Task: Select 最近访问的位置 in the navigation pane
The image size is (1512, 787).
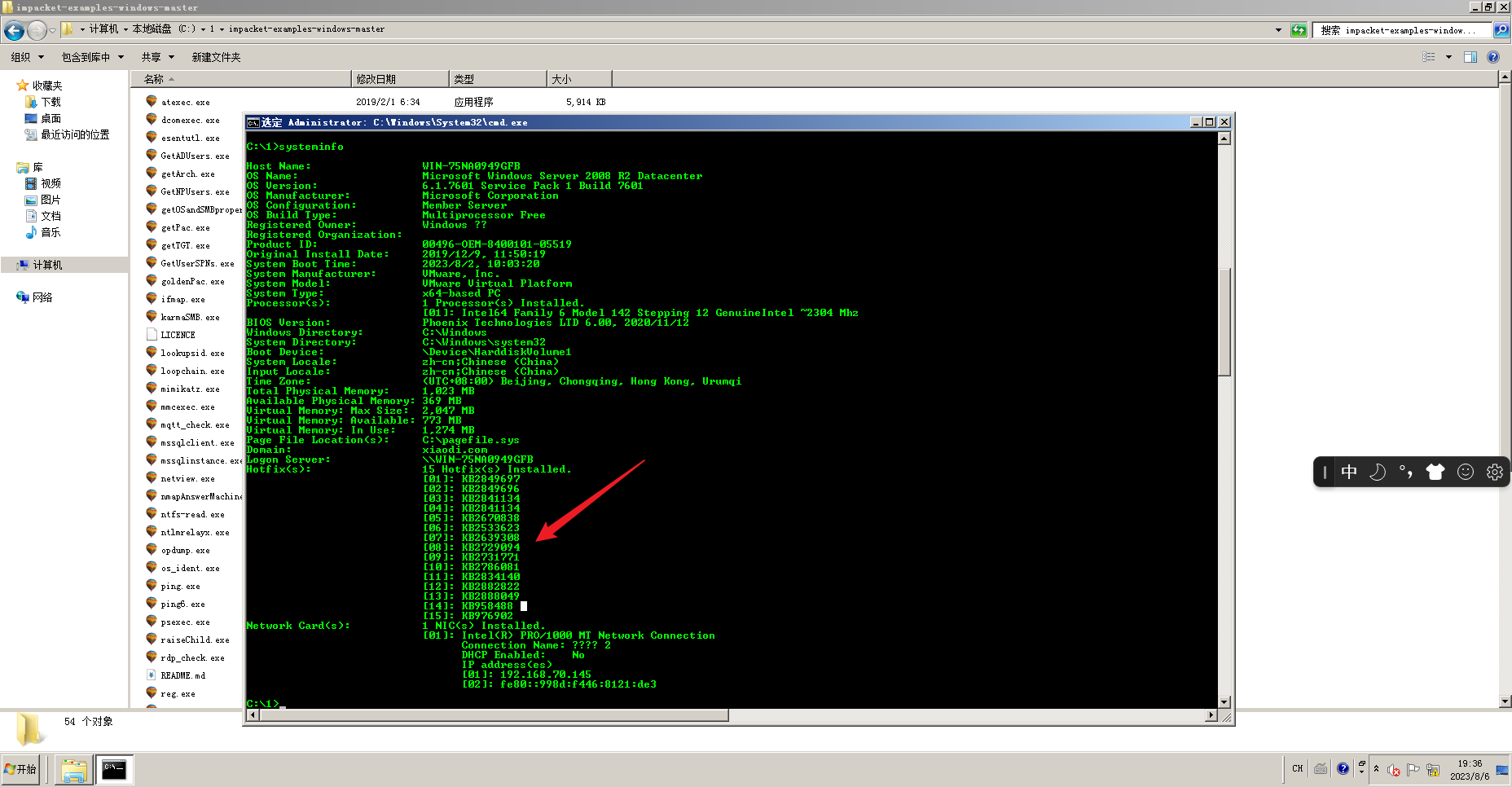Action: [75, 134]
